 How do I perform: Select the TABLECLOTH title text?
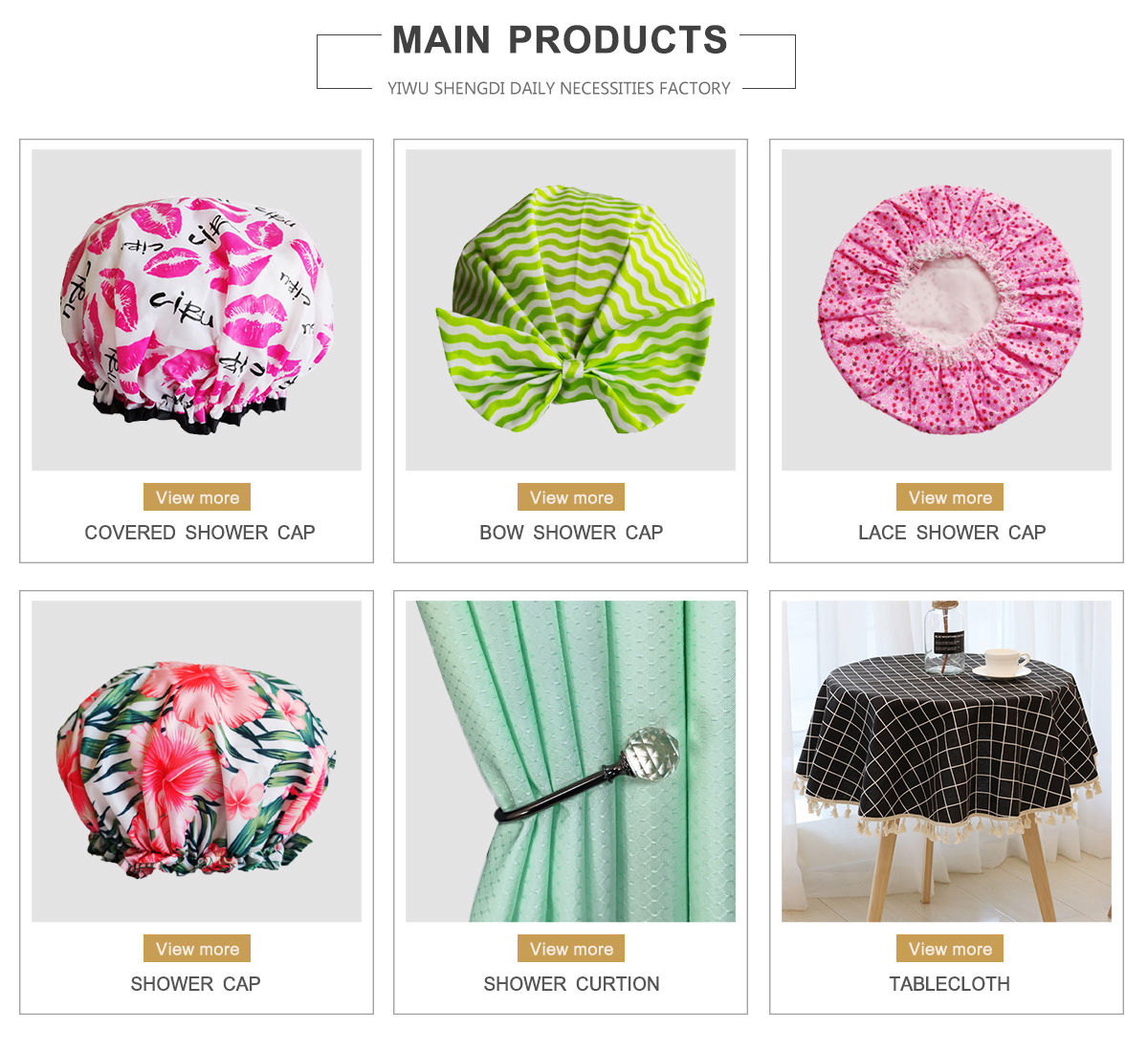pyautogui.click(x=949, y=984)
